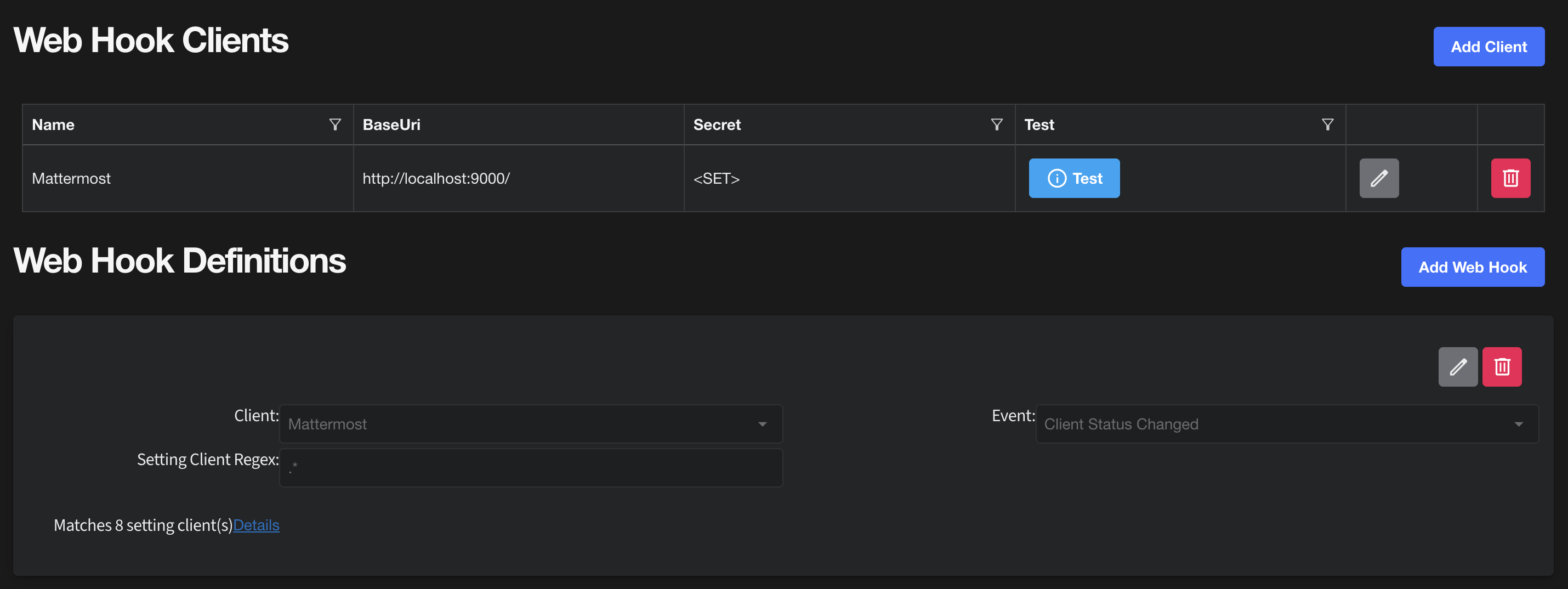The image size is (1568, 589).
Task: Click the Add Client button
Action: click(1489, 47)
